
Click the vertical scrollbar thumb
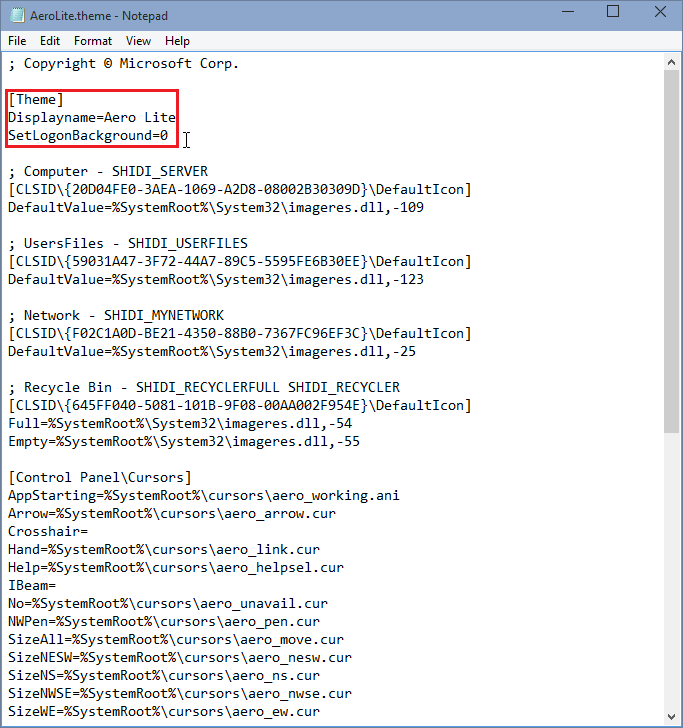pyautogui.click(x=671, y=251)
